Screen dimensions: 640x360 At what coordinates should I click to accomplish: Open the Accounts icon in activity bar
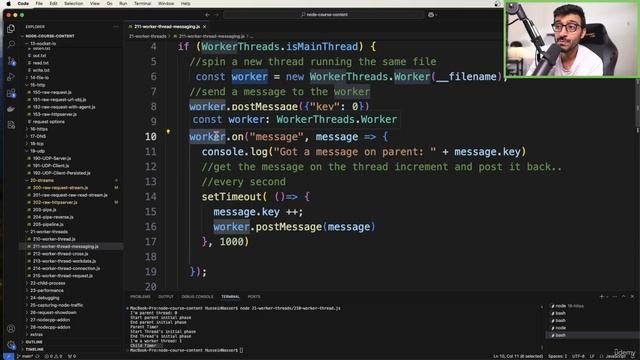tap(11, 328)
